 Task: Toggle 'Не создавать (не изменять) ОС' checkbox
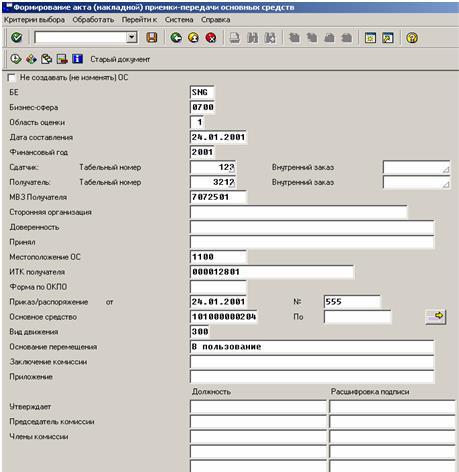(11, 78)
